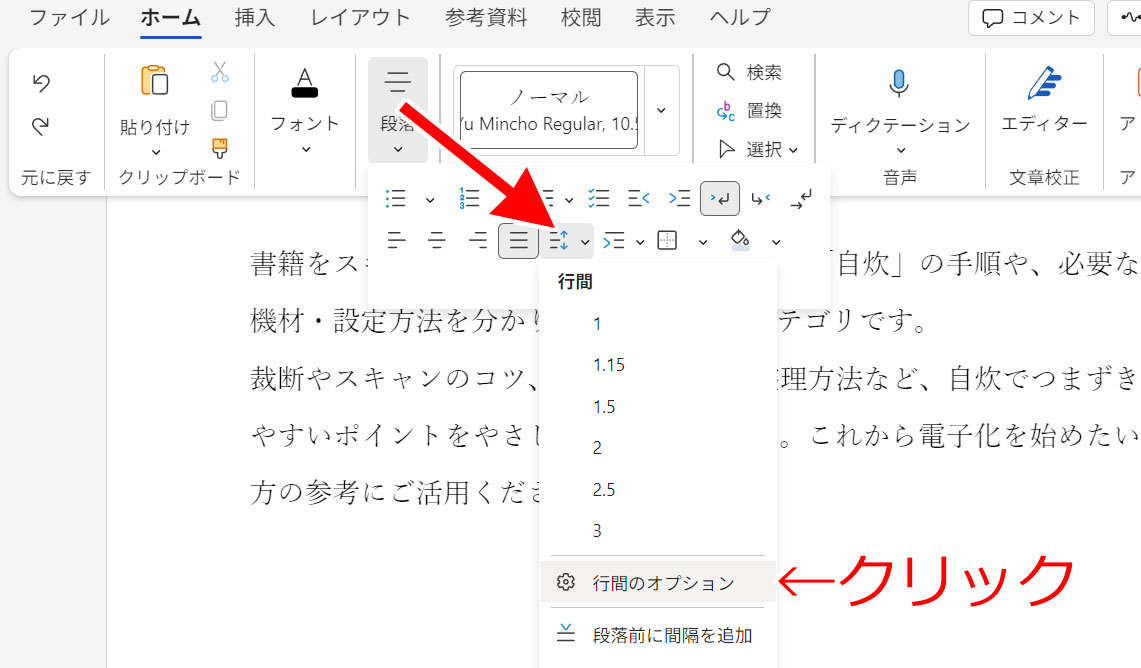1141x668 pixels.
Task: Decrease paragraph indent
Action: (639, 199)
